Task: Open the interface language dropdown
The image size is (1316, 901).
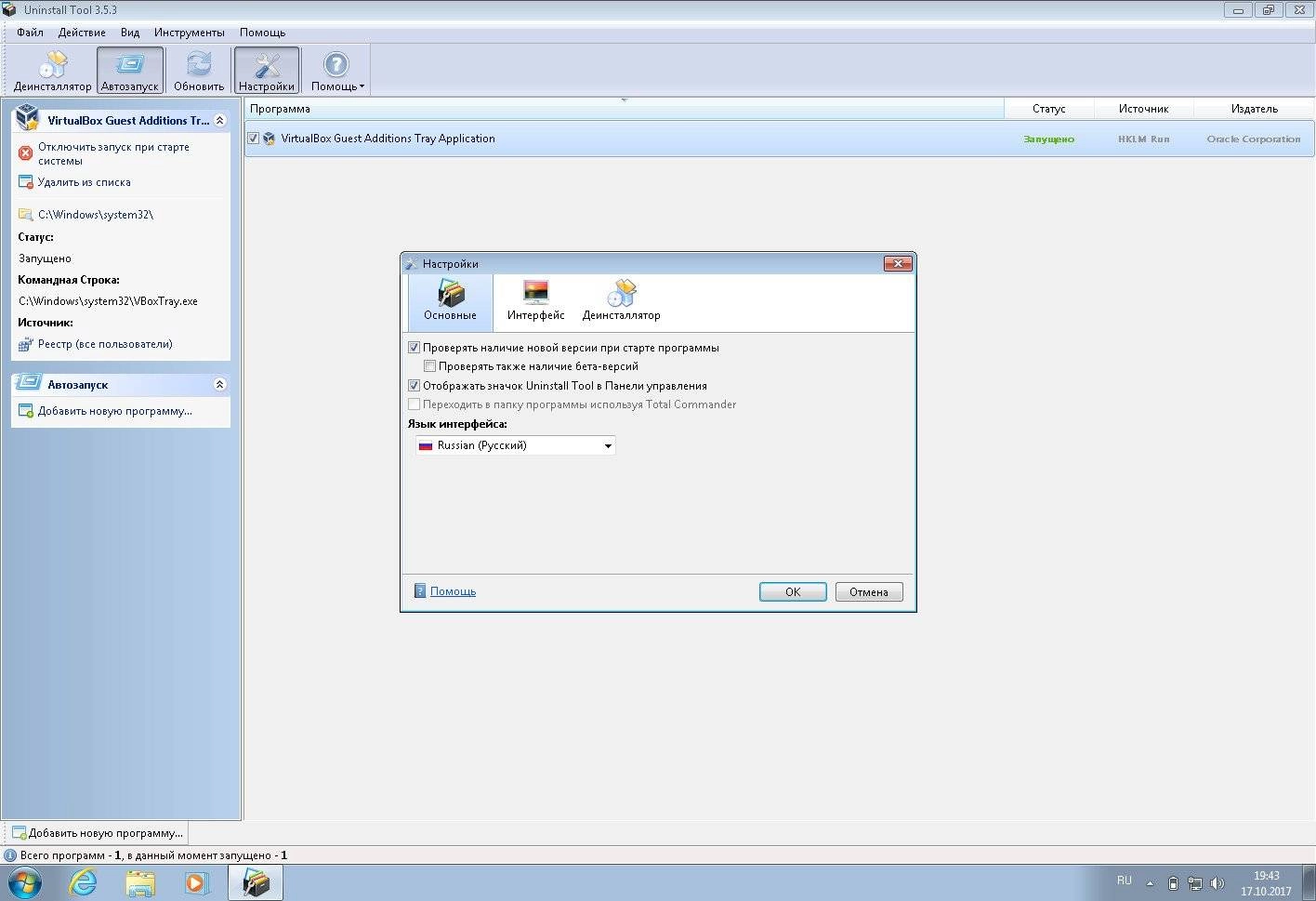Action: 515,445
